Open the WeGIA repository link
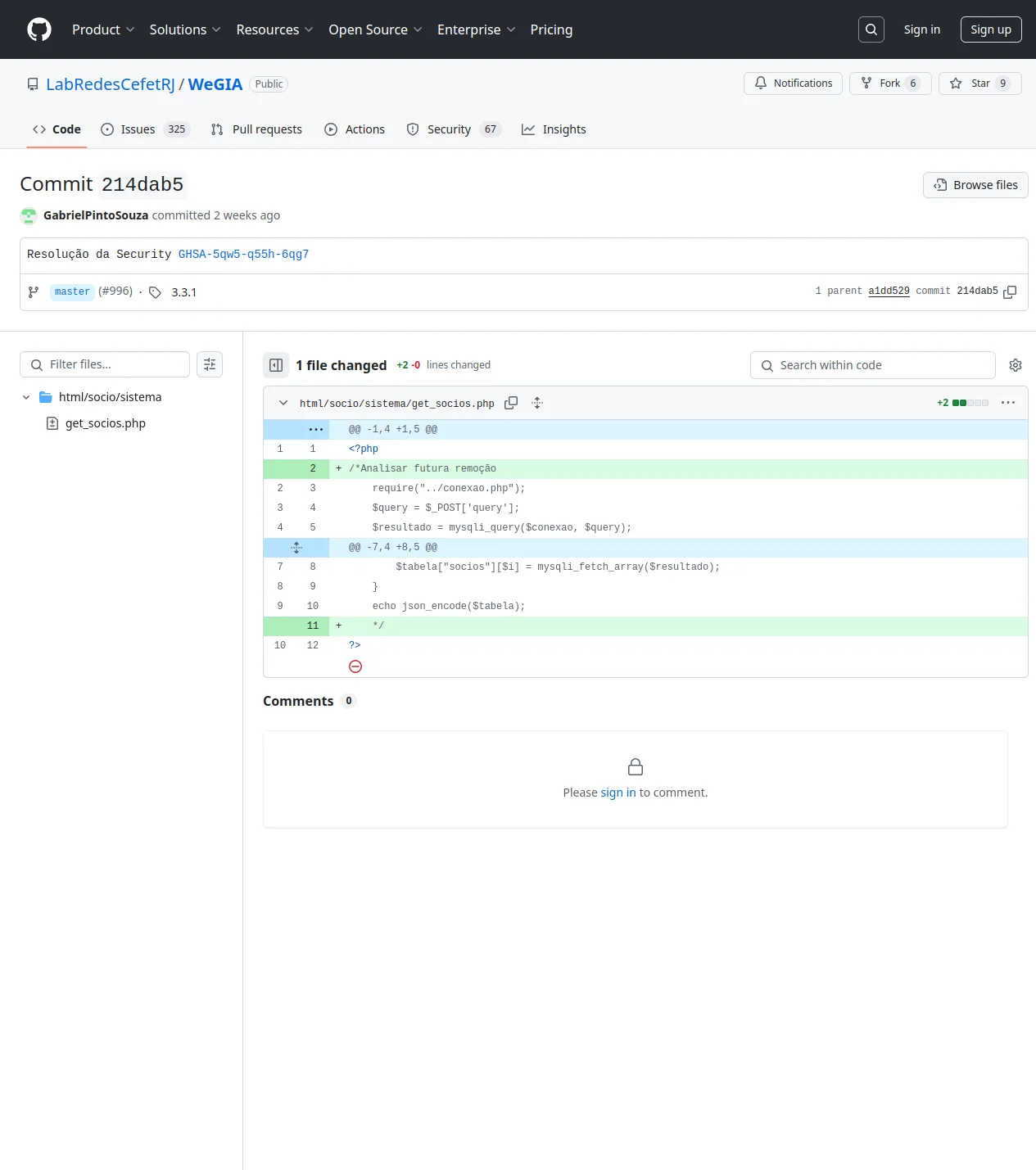This screenshot has width=1036, height=1170. pos(215,84)
